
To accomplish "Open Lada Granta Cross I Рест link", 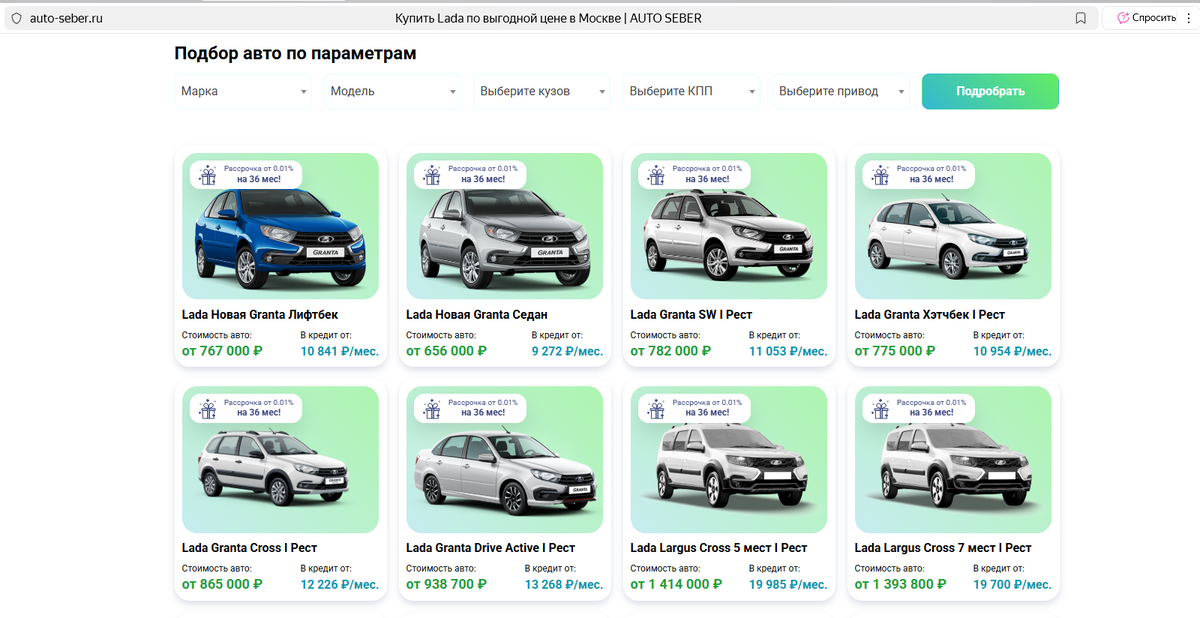I will coord(248,548).
